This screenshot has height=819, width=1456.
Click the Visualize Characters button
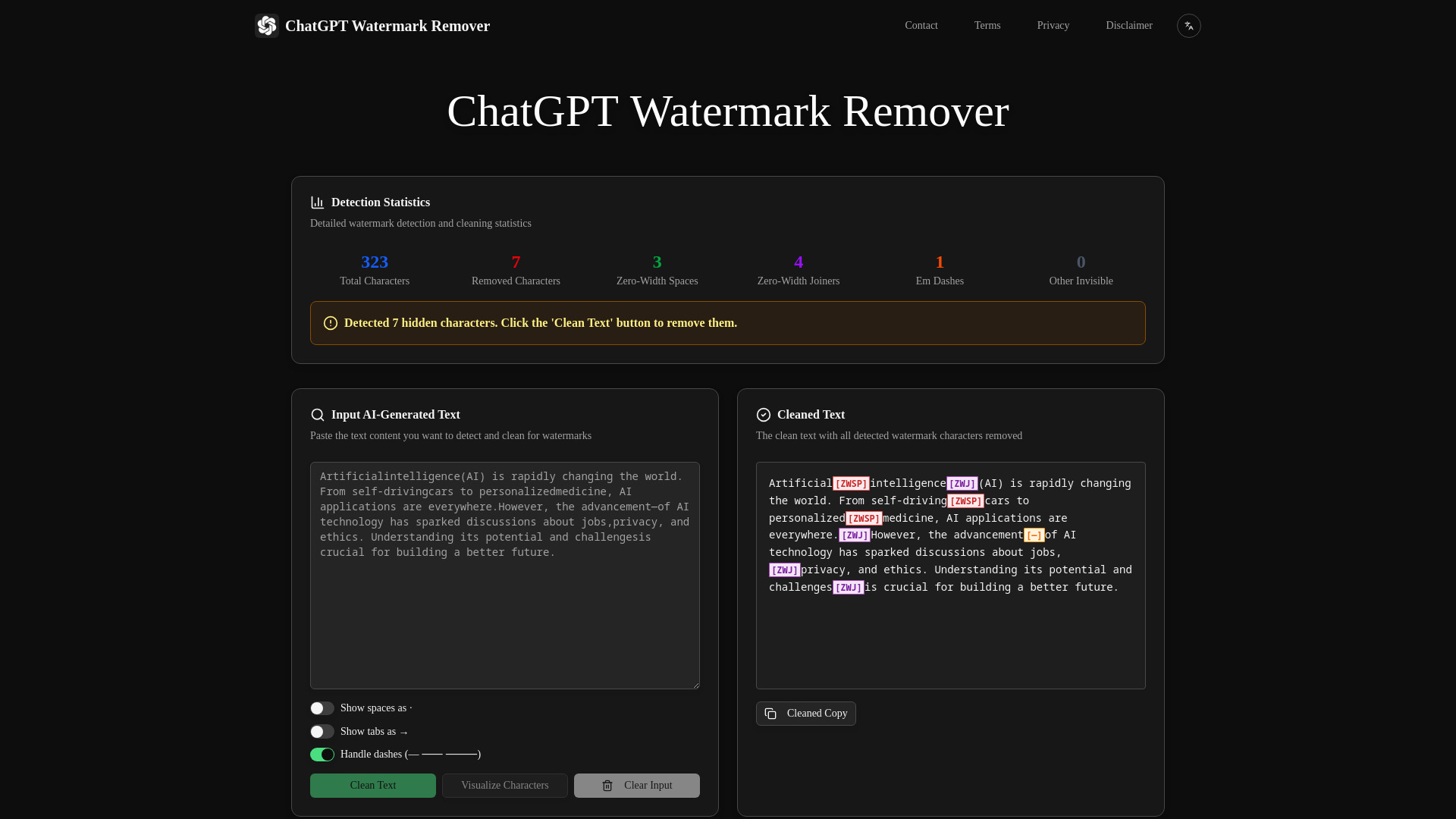click(505, 786)
